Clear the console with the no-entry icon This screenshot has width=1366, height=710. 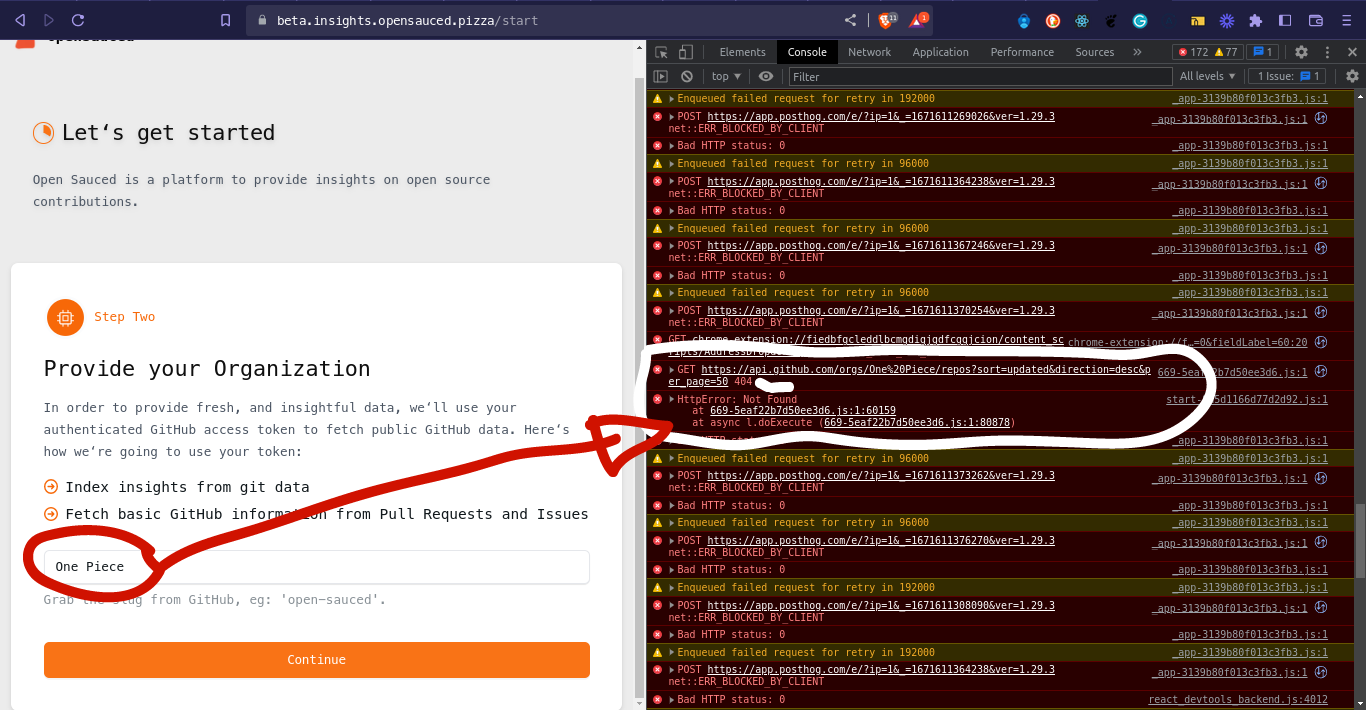click(x=687, y=76)
